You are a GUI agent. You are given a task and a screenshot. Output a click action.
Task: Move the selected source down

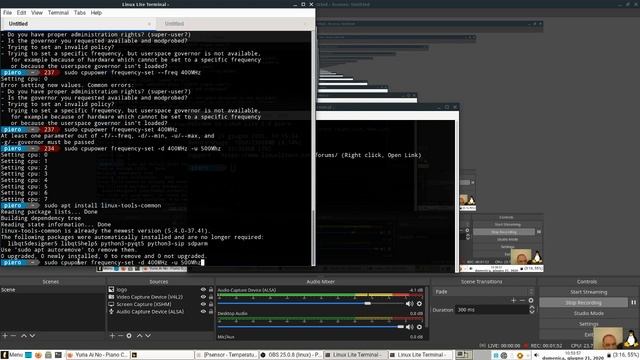(x=148, y=336)
